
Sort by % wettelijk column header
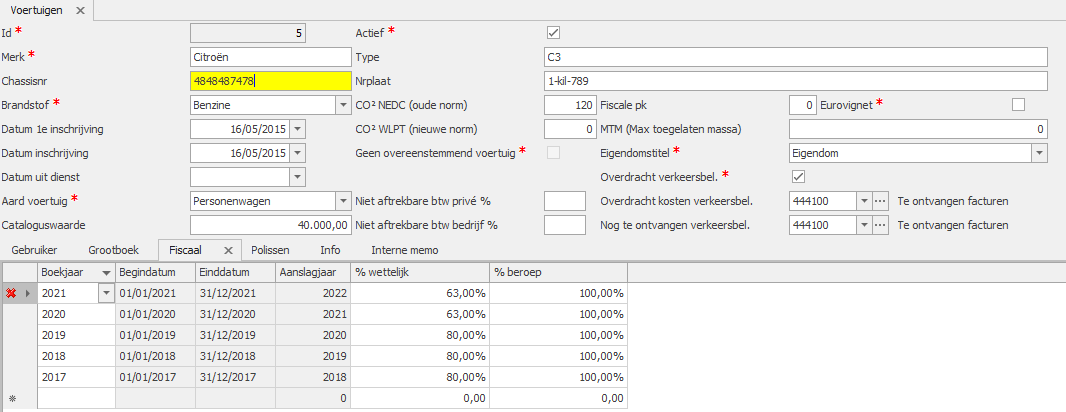click(x=417, y=272)
